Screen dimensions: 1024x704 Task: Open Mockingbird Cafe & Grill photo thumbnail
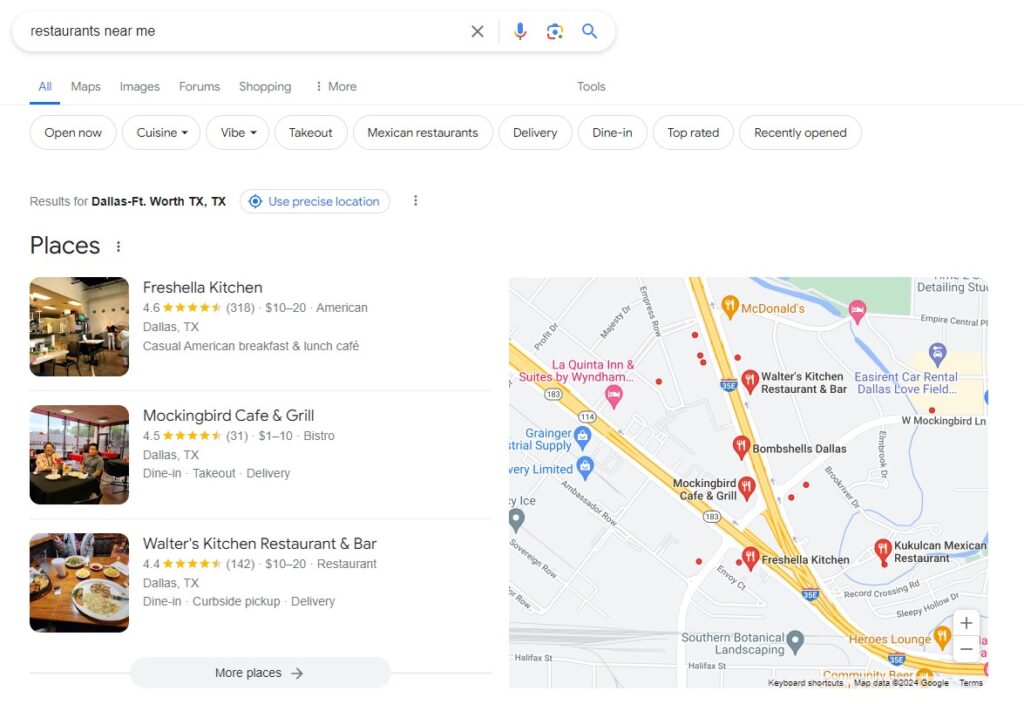click(x=79, y=455)
